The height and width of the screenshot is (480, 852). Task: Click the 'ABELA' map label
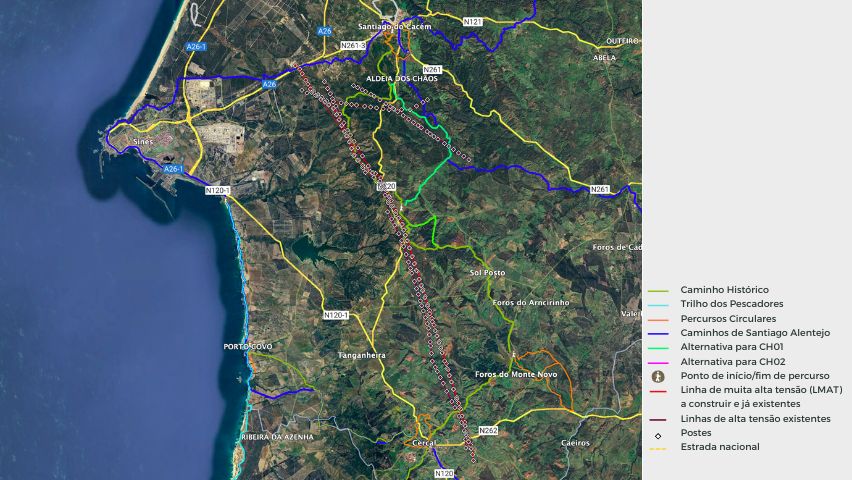[604, 58]
